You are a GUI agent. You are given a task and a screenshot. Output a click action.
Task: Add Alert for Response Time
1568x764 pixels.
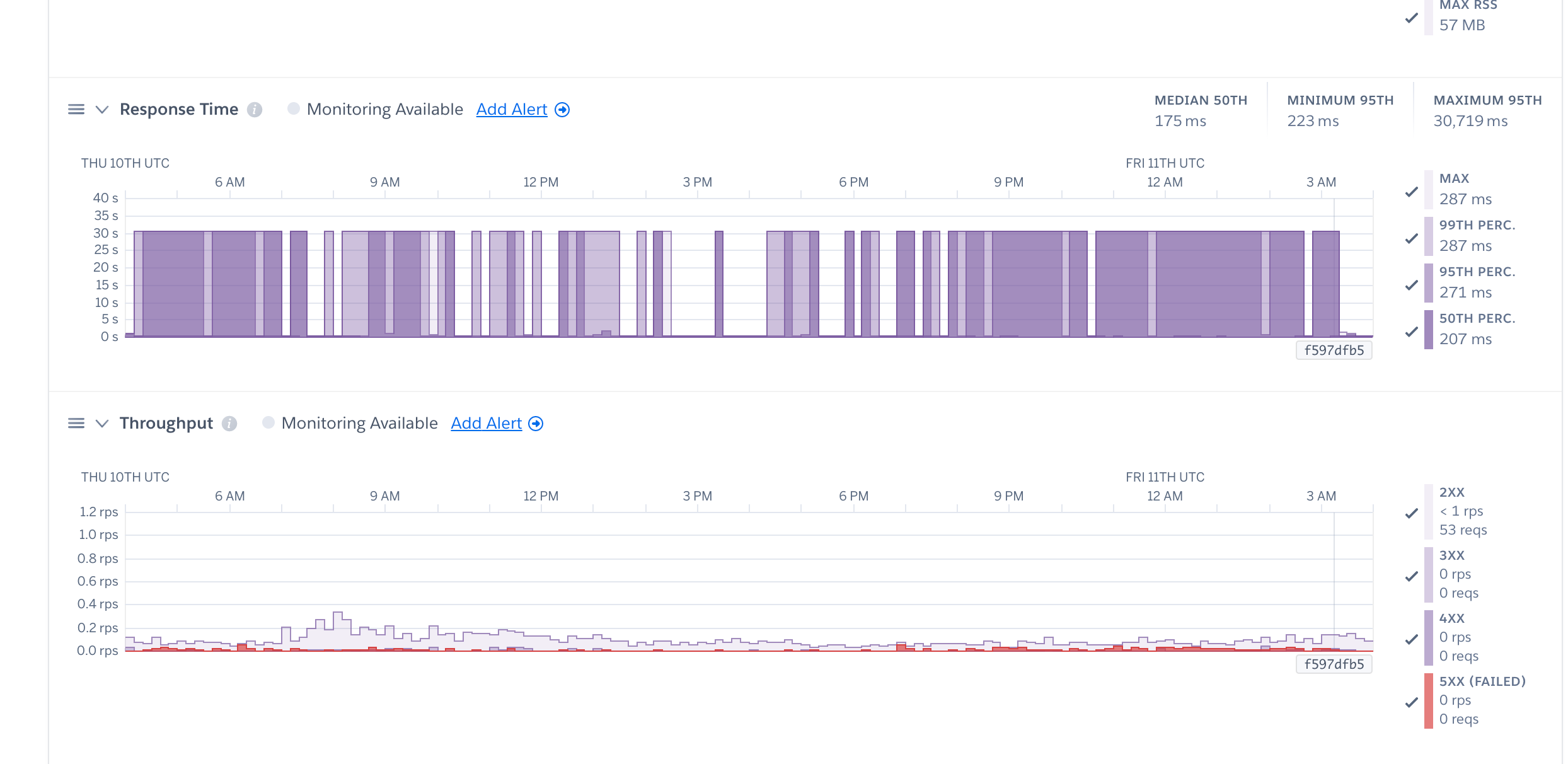tap(511, 110)
